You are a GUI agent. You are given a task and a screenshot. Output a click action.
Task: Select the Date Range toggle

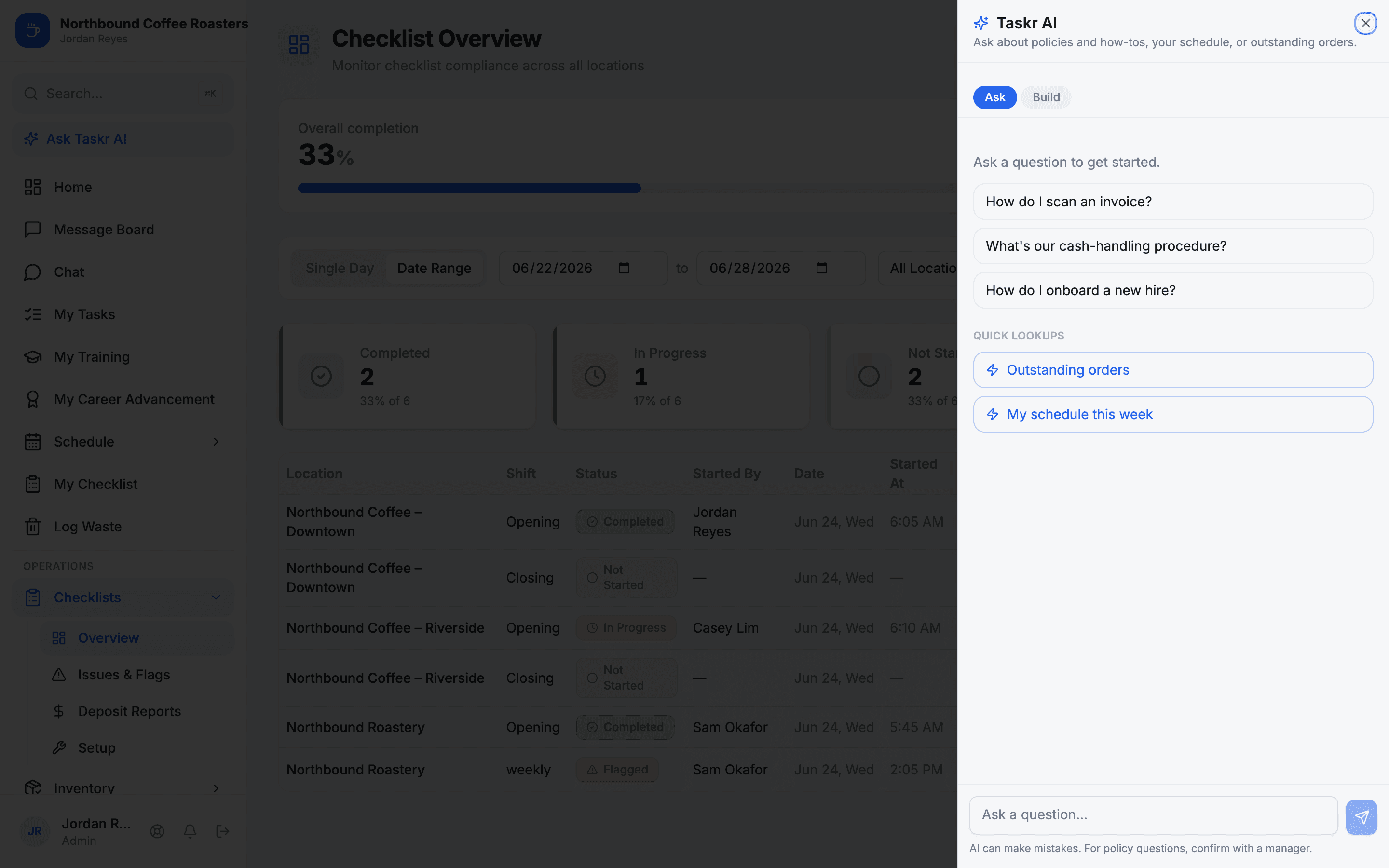tap(435, 268)
